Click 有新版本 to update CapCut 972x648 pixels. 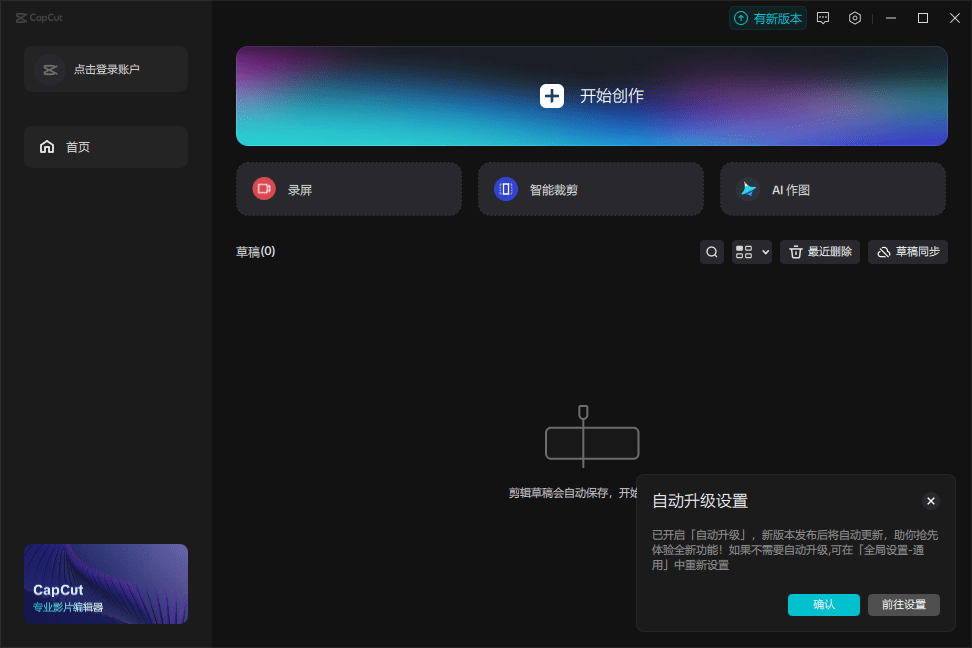768,18
